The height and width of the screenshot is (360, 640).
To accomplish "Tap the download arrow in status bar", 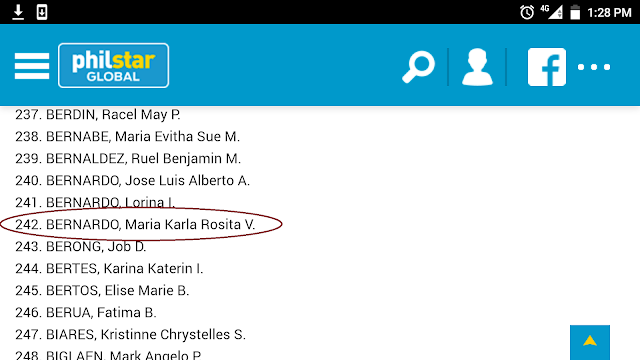I will [18, 12].
